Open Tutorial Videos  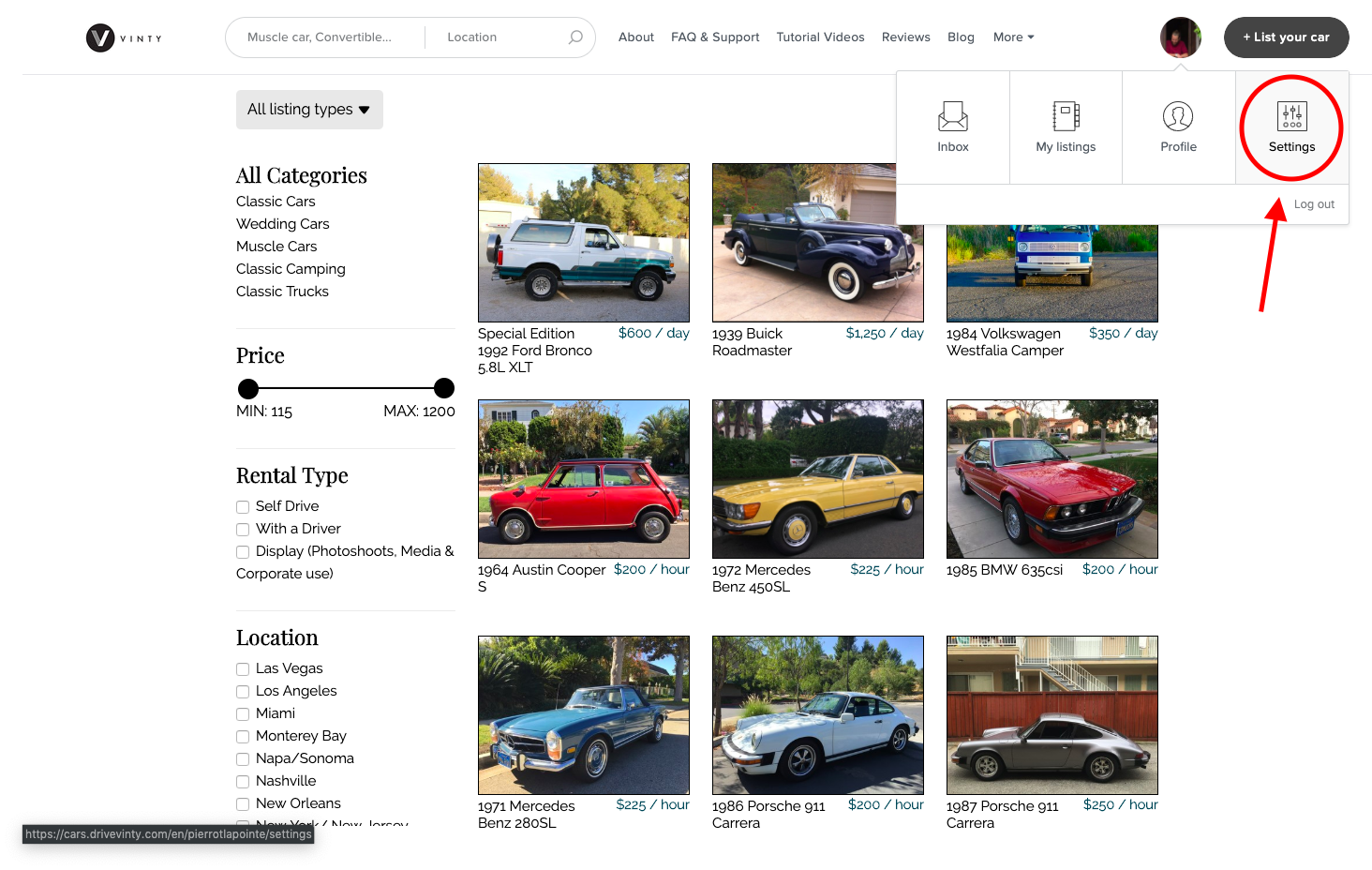coord(820,37)
